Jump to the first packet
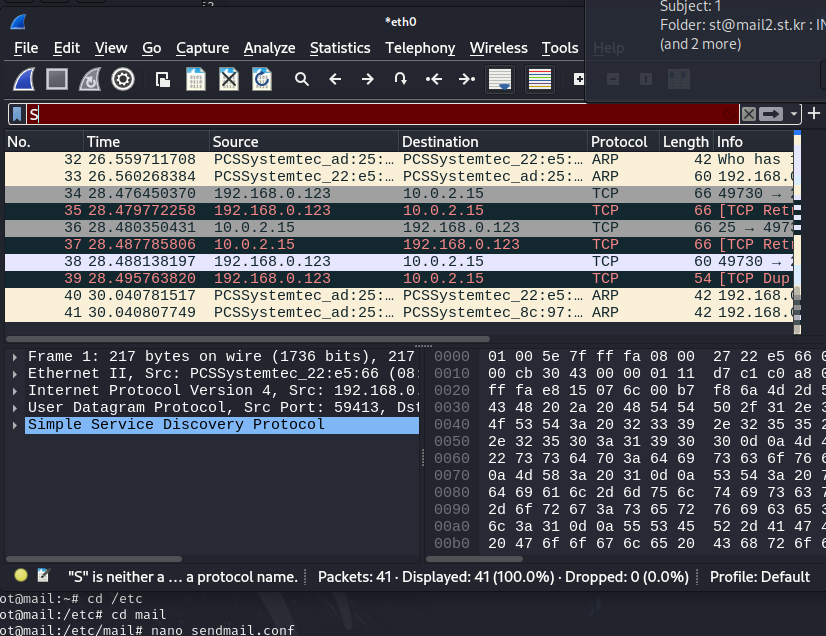The image size is (826, 636). [434, 80]
